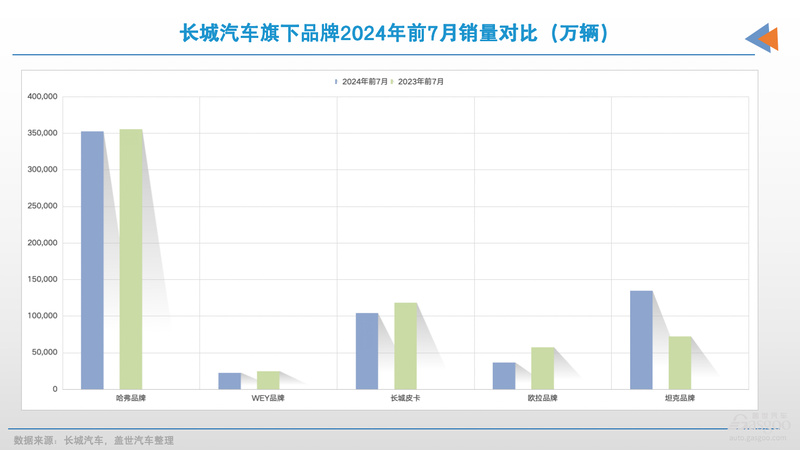Click the 250,000 y-axis value

pos(42,206)
